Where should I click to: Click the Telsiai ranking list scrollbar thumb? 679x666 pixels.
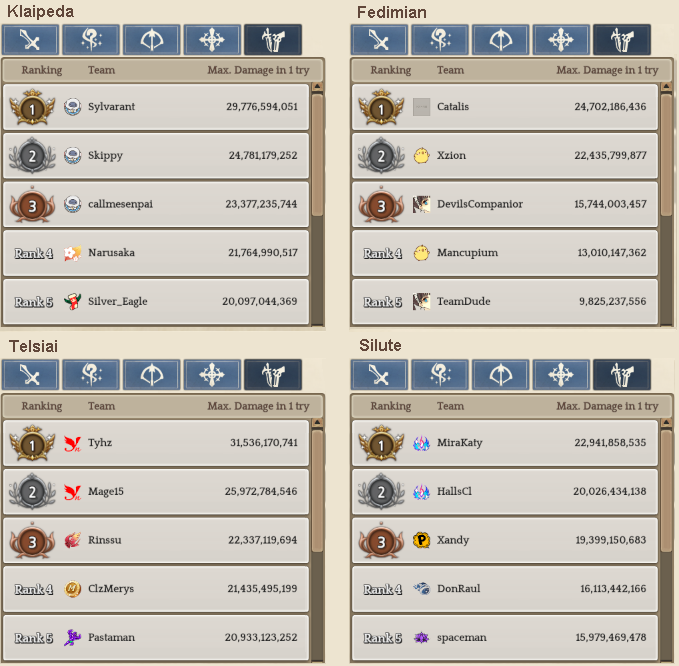pyautogui.click(x=317, y=491)
